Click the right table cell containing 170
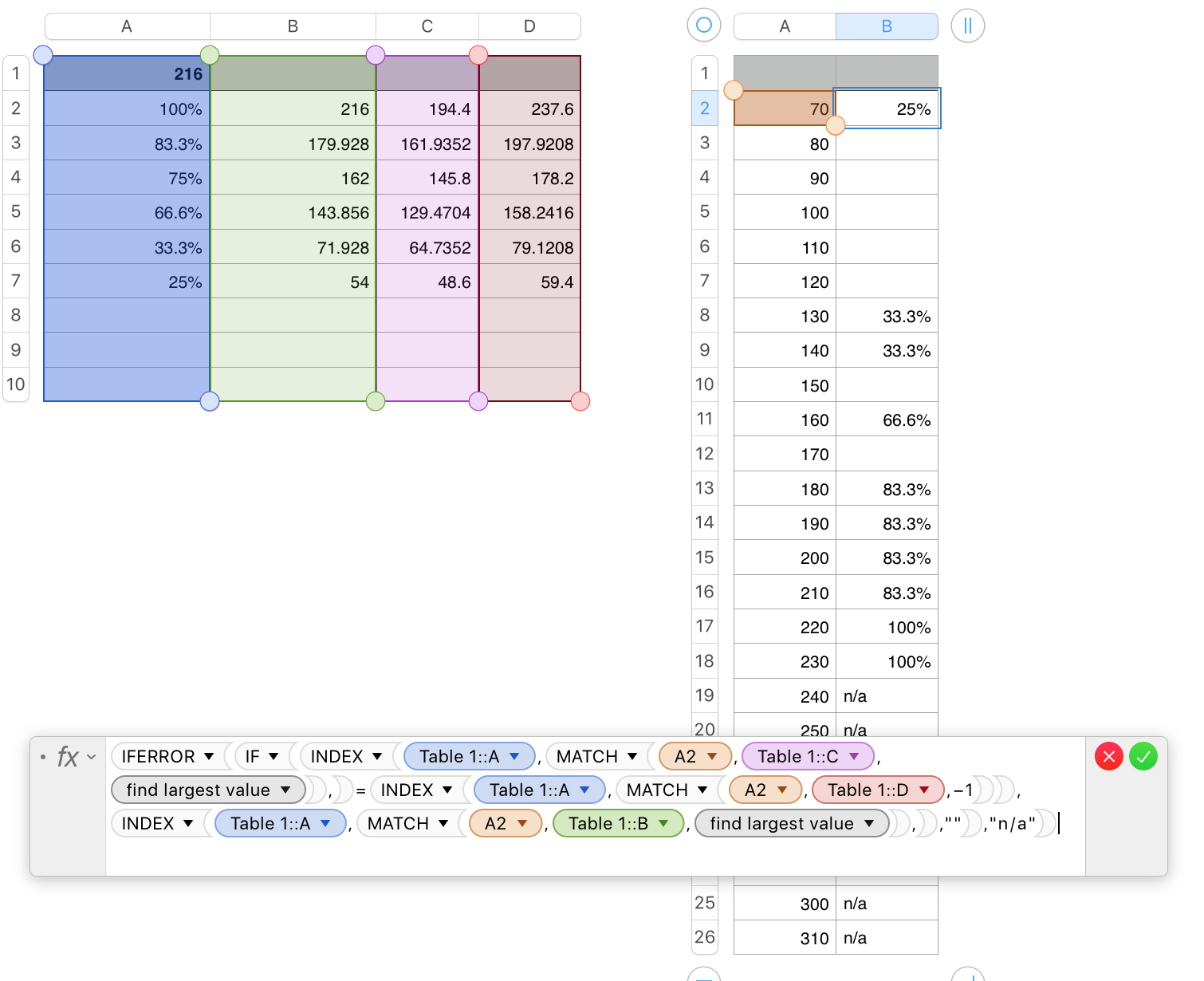1204x981 pixels. point(785,454)
